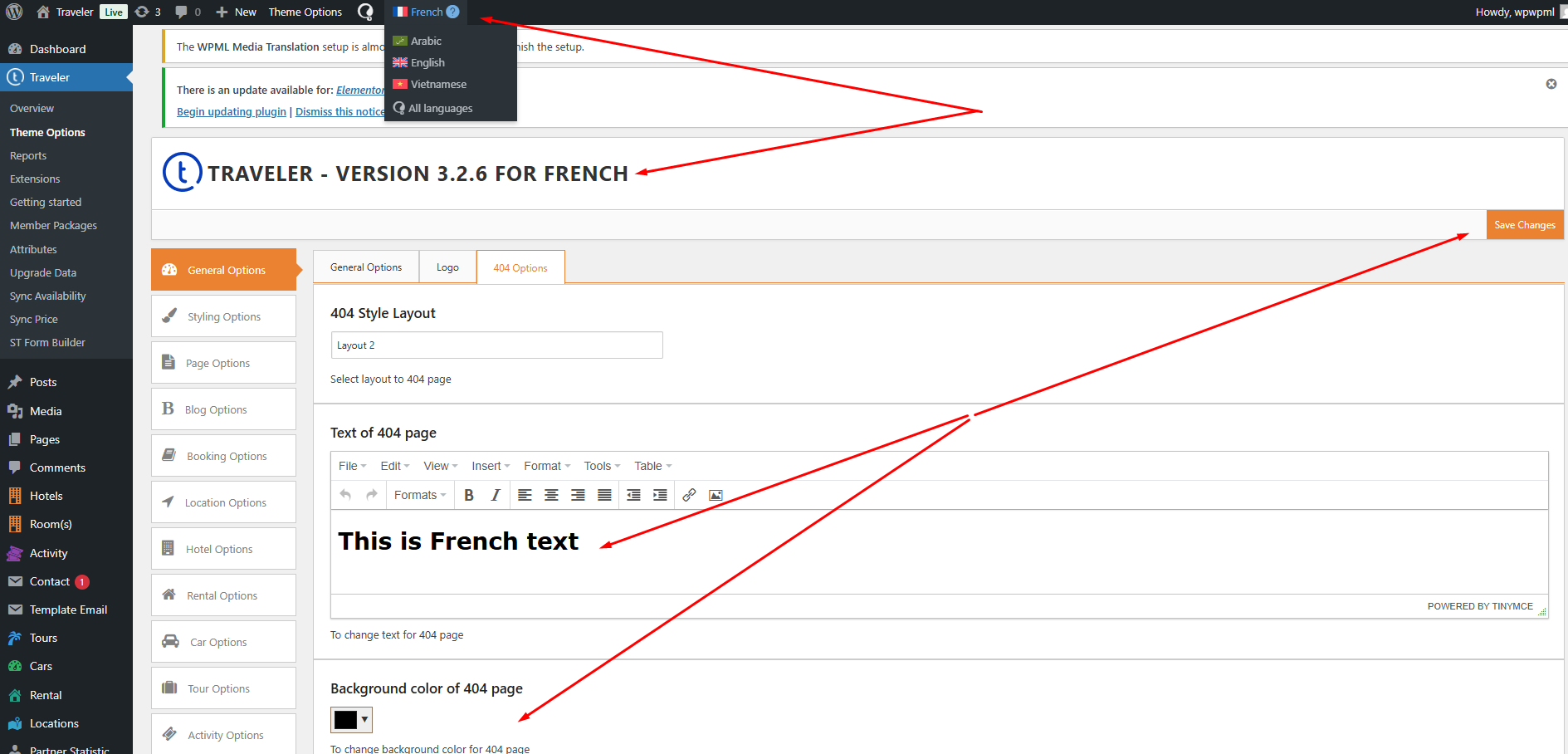Open the Styling Options section
The image size is (1568, 754).
click(x=223, y=316)
